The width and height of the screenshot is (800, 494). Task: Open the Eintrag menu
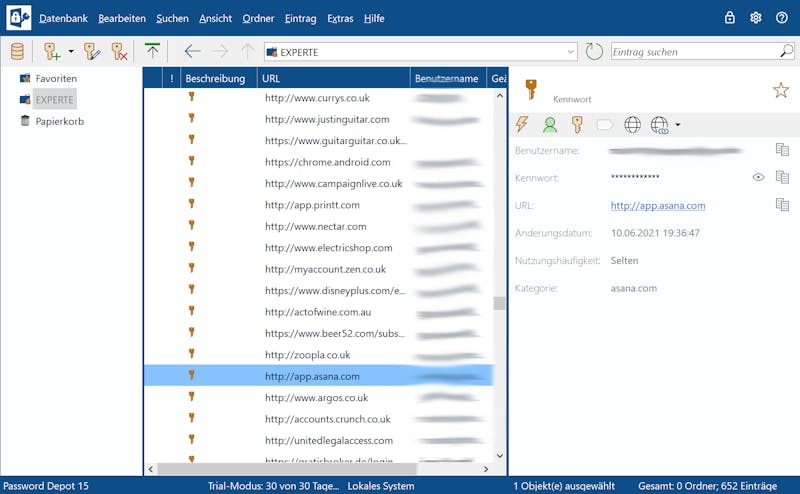pos(301,18)
